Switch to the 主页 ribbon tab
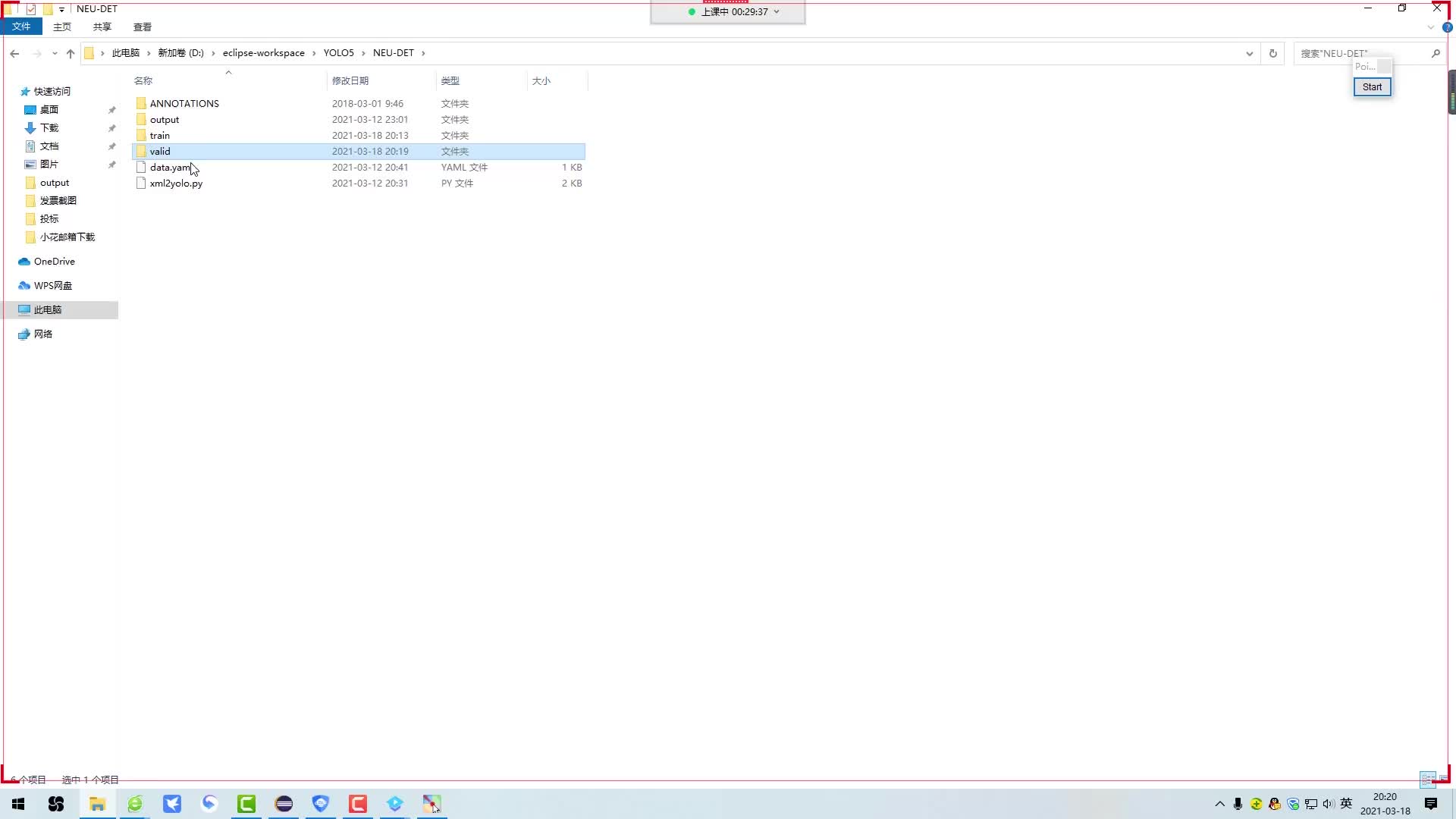The height and width of the screenshot is (819, 1456). click(62, 27)
